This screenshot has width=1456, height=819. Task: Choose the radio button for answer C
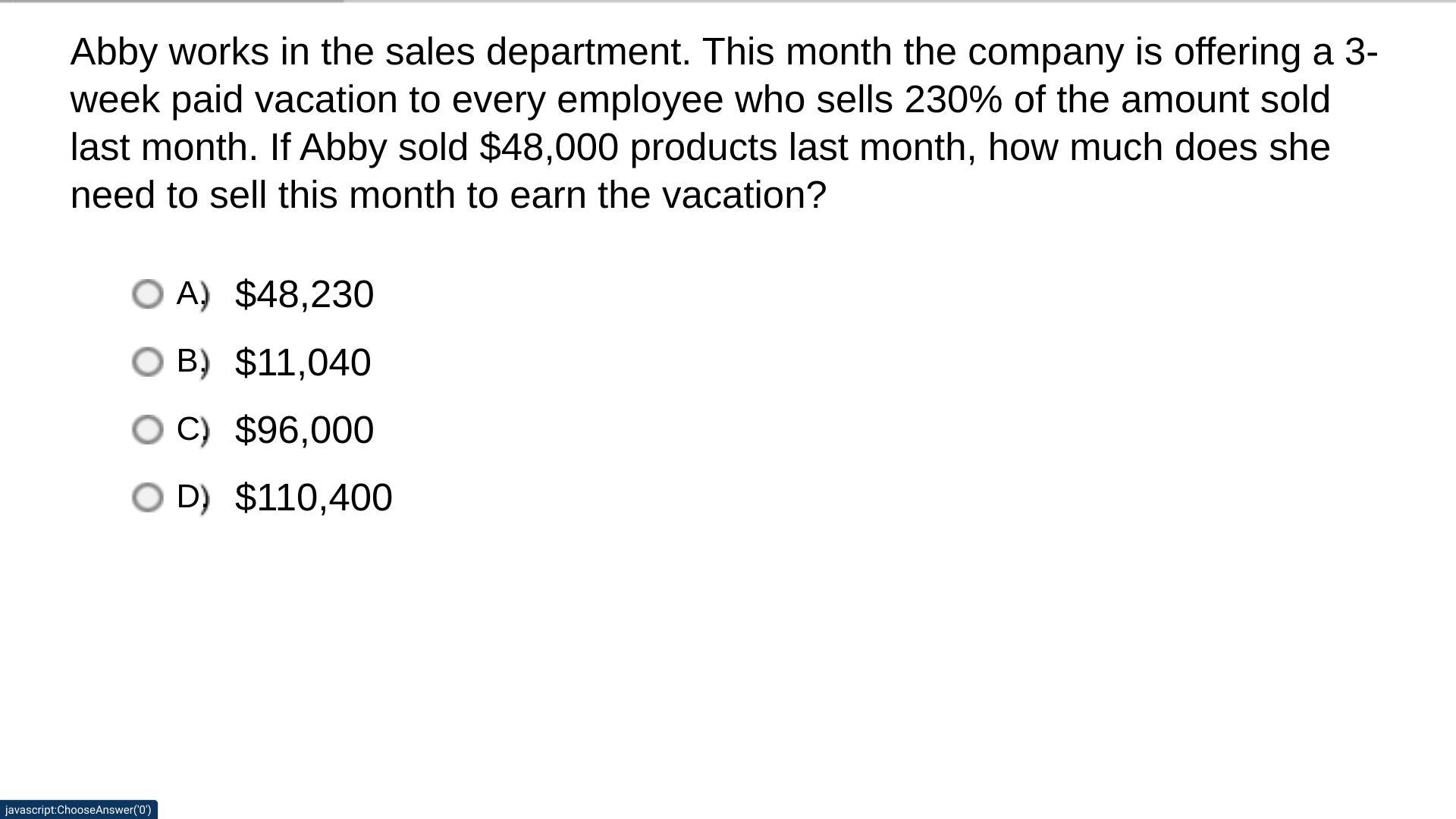tap(148, 430)
